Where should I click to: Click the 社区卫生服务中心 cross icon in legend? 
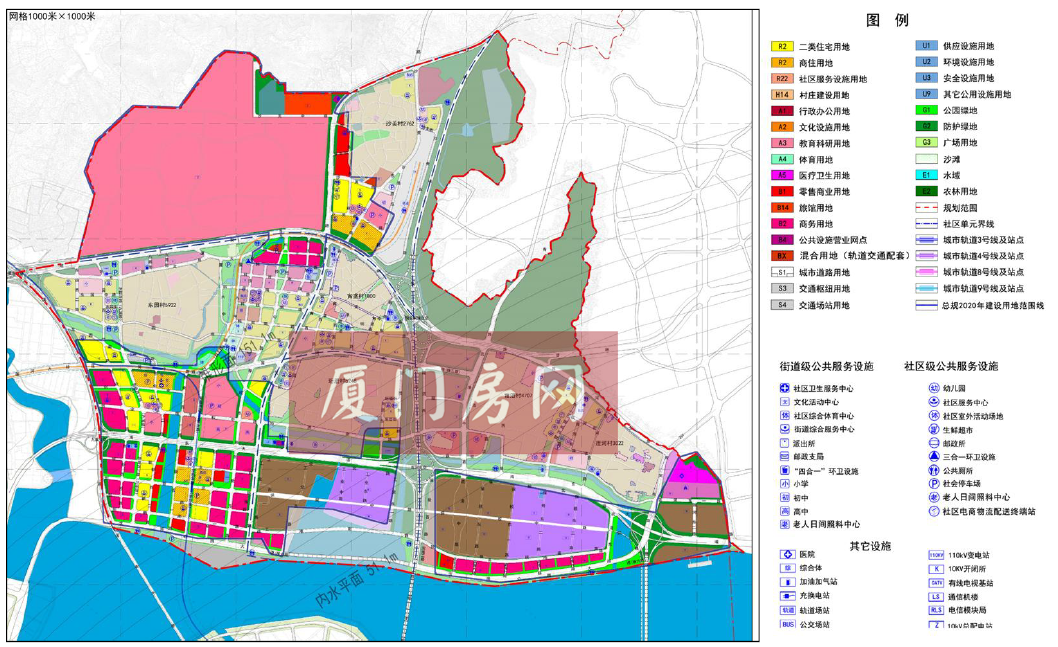click(x=785, y=388)
